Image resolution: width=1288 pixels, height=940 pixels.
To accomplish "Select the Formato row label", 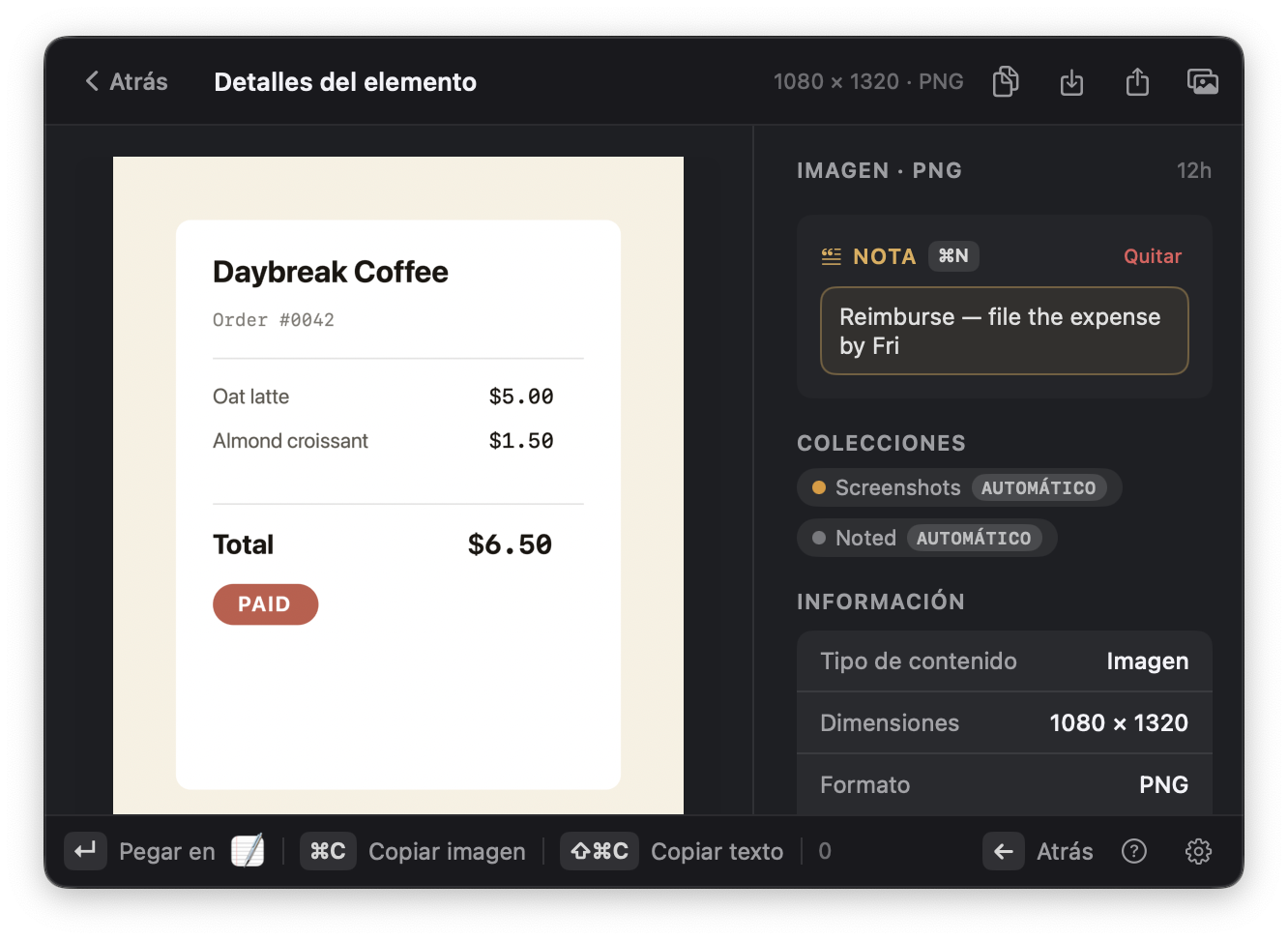I will click(x=864, y=785).
